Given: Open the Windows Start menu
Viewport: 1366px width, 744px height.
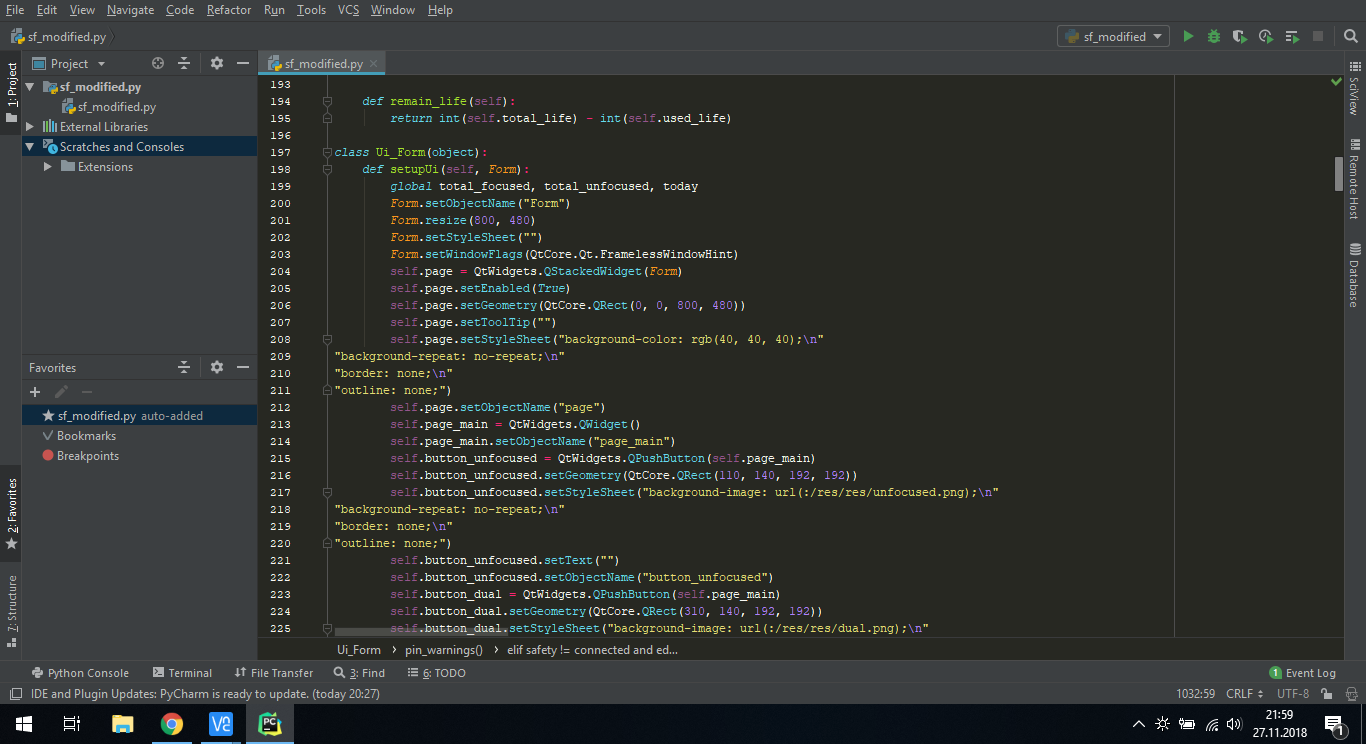Looking at the screenshot, I should click(24, 723).
